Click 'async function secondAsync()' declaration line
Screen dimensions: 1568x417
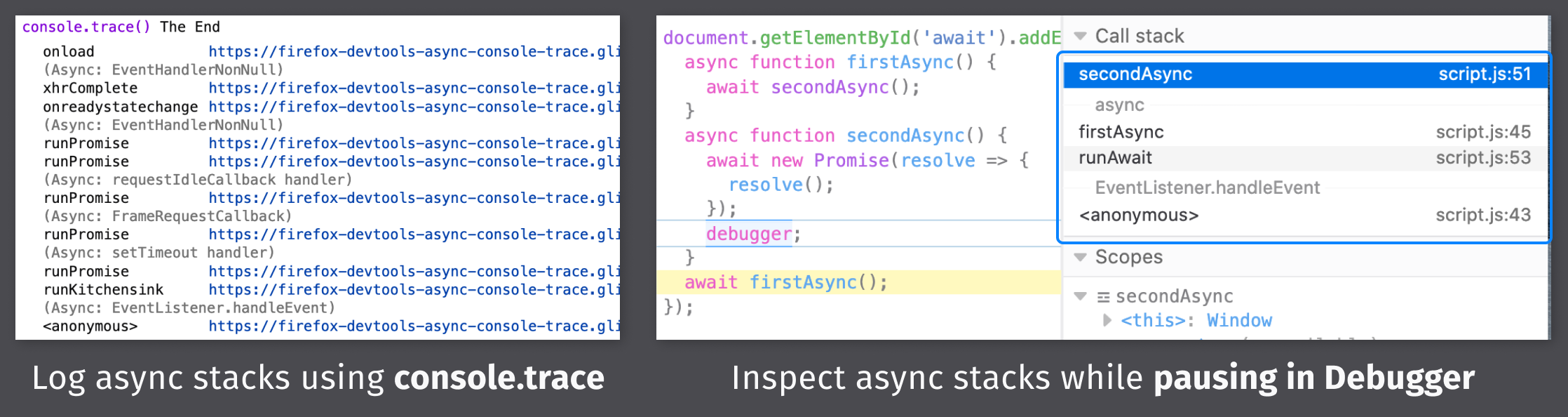tap(846, 135)
